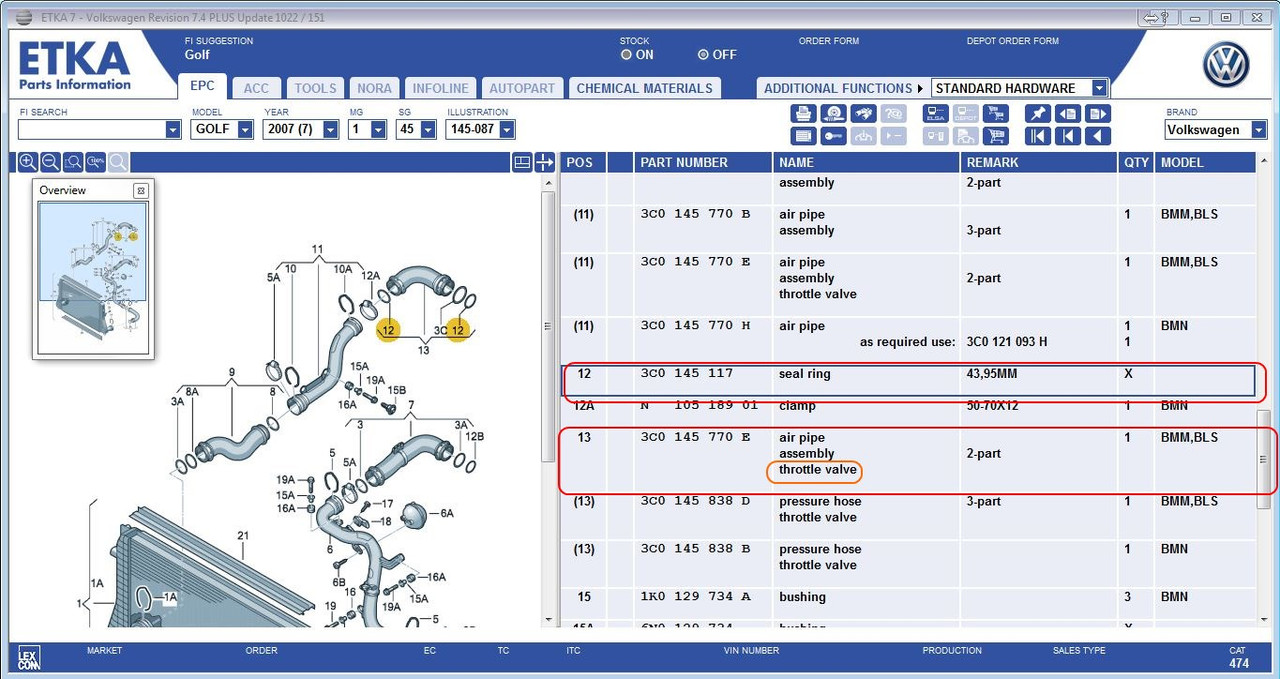Click the LexCom logo in the status bar
This screenshot has width=1280, height=679.
pos(29,657)
